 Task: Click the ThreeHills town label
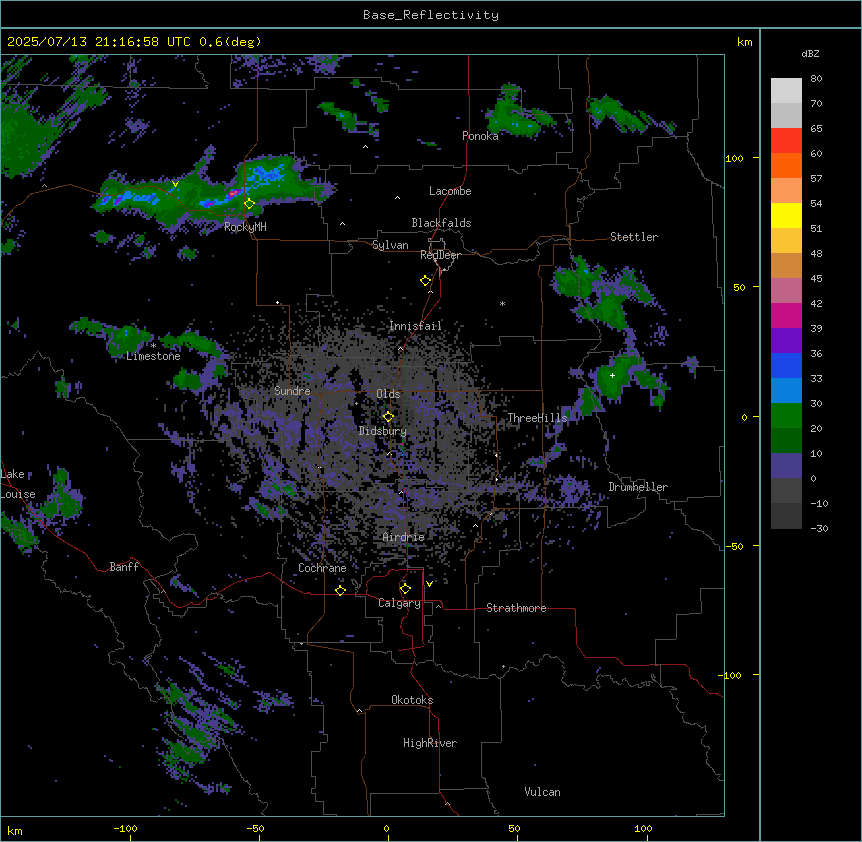[537, 418]
